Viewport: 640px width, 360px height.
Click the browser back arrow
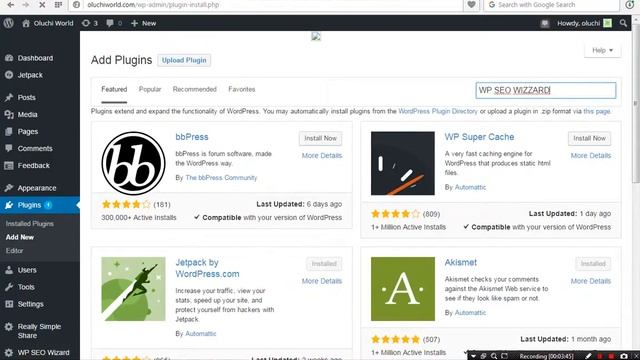tap(10, 4)
